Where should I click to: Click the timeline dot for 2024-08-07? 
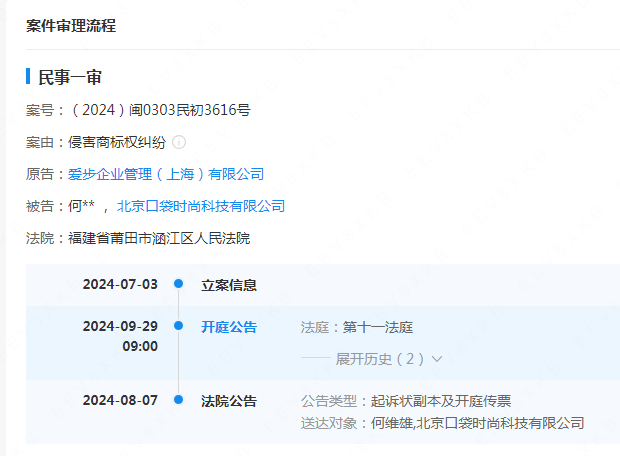179,399
